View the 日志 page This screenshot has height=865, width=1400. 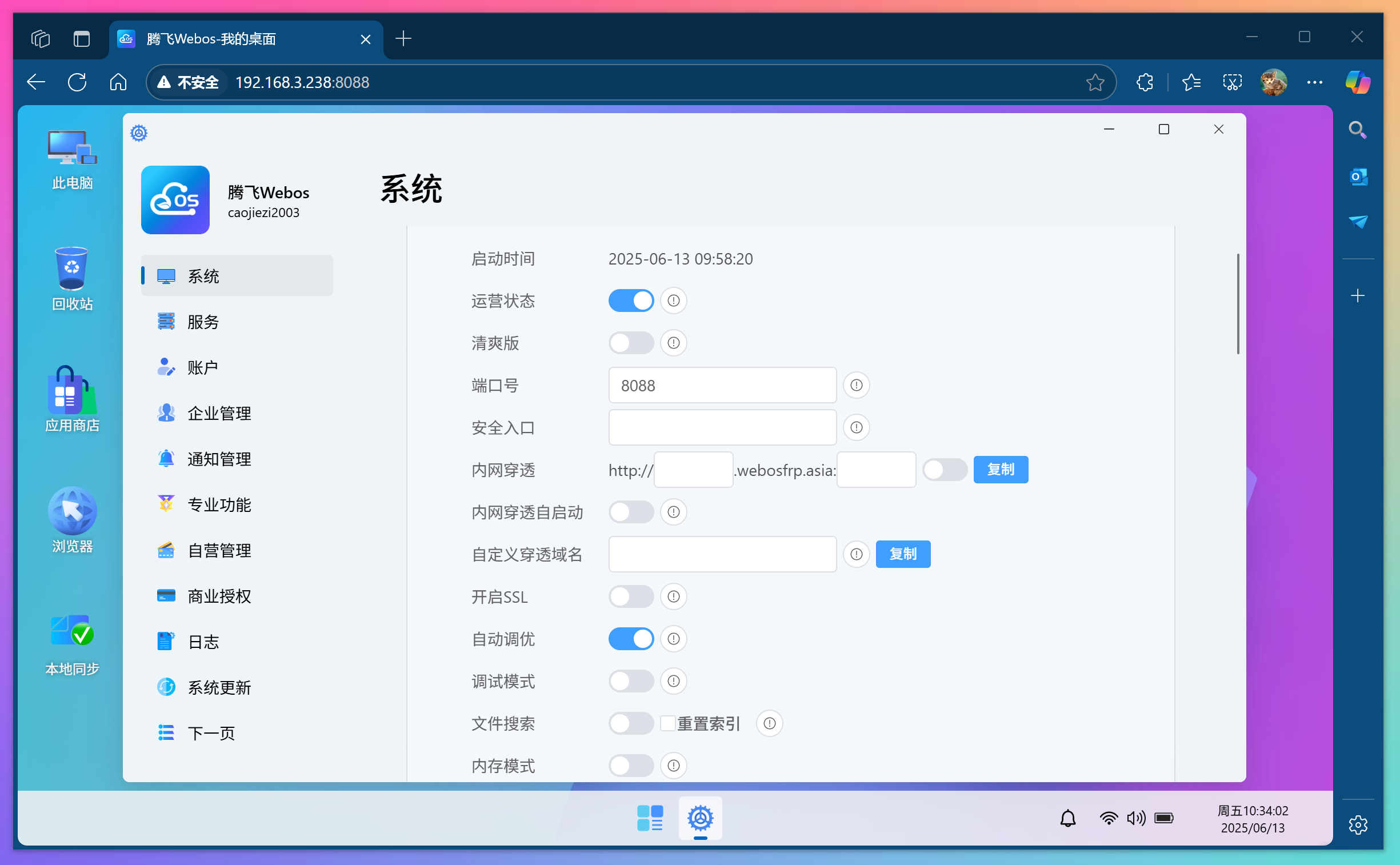coord(202,641)
